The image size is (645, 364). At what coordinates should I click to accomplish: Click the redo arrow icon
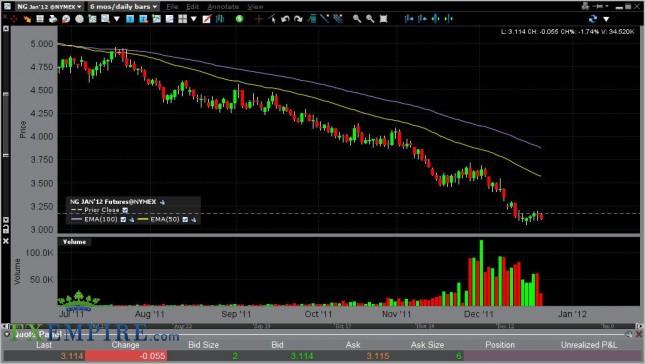click(x=299, y=19)
